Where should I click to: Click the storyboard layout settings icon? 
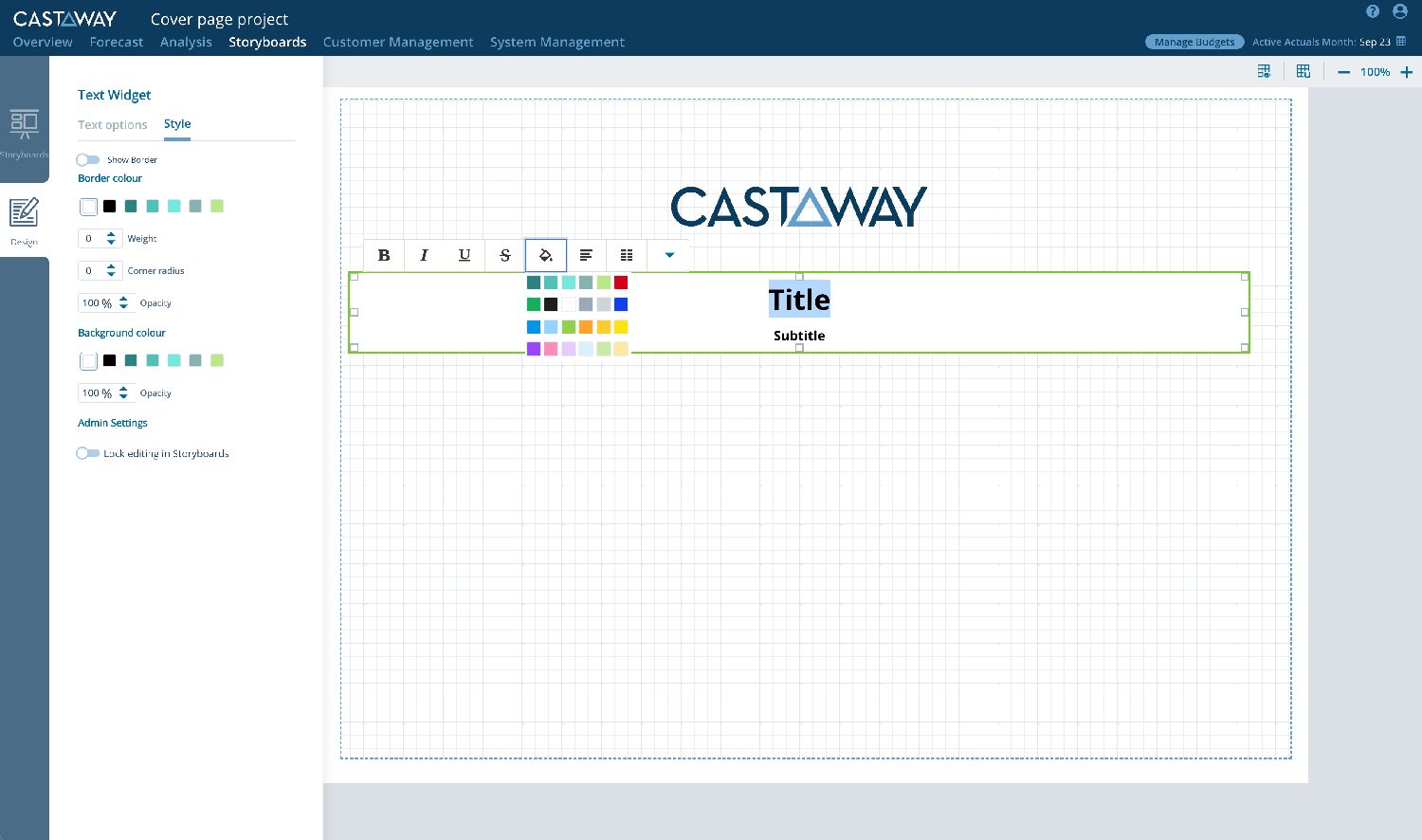coord(1264,71)
